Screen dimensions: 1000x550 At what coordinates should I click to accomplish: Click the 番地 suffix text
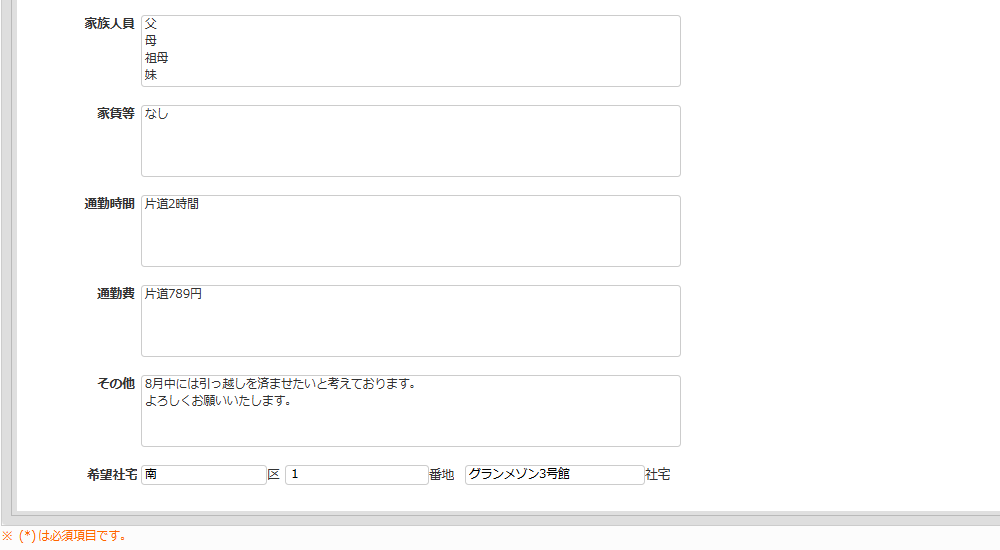441,475
